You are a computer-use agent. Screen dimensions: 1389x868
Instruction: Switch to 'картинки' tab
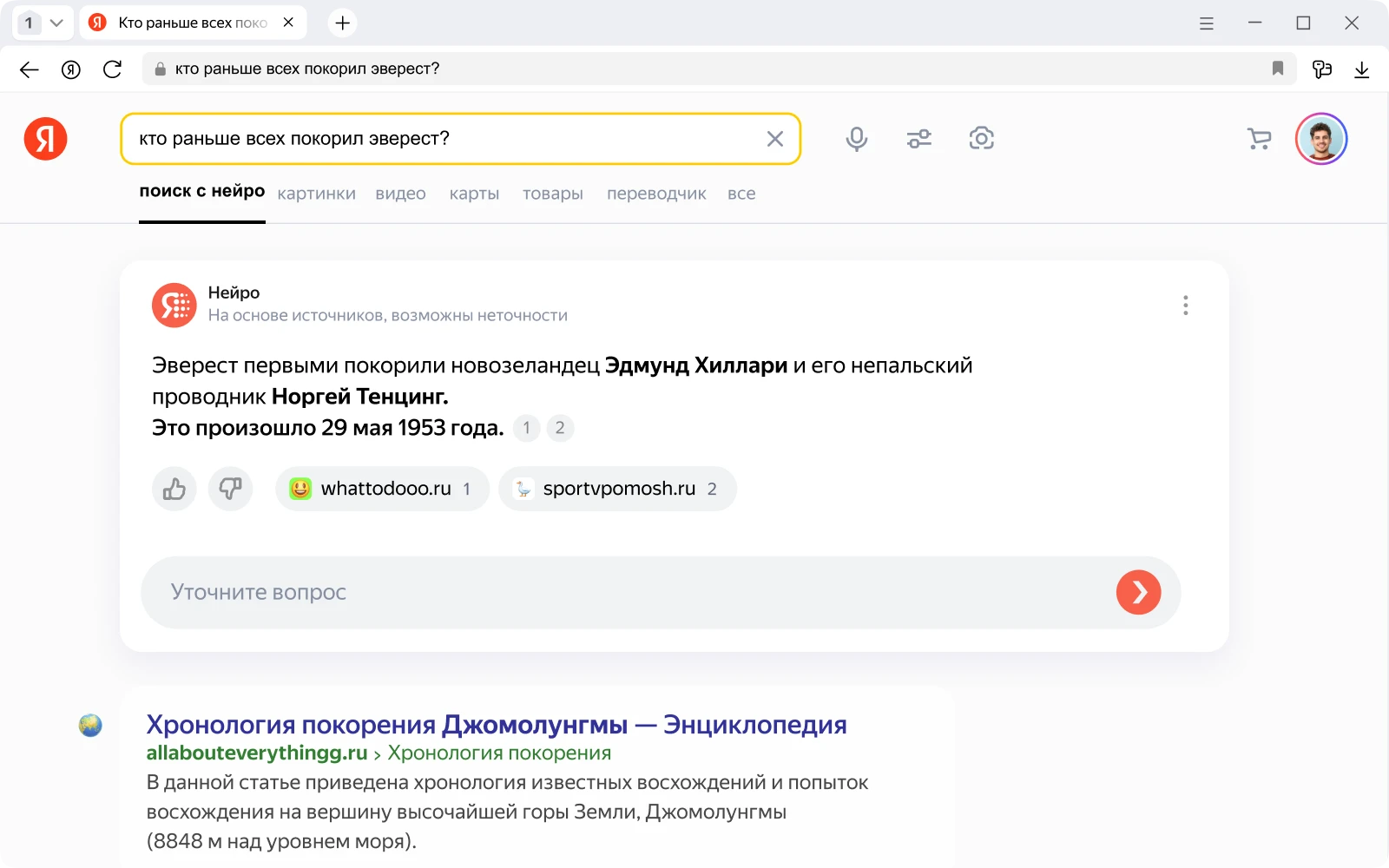(x=317, y=194)
